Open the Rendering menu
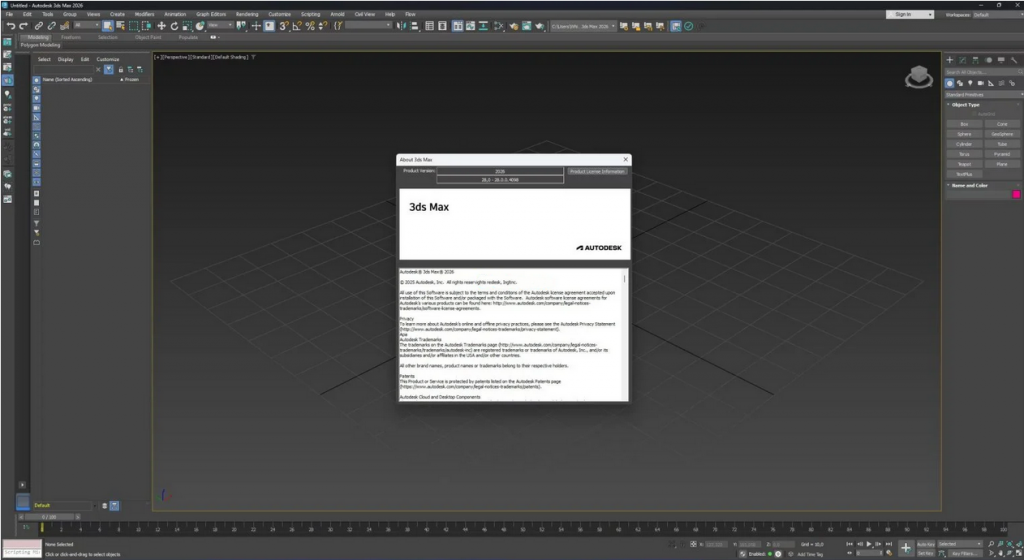The height and width of the screenshot is (560, 1024). click(247, 14)
